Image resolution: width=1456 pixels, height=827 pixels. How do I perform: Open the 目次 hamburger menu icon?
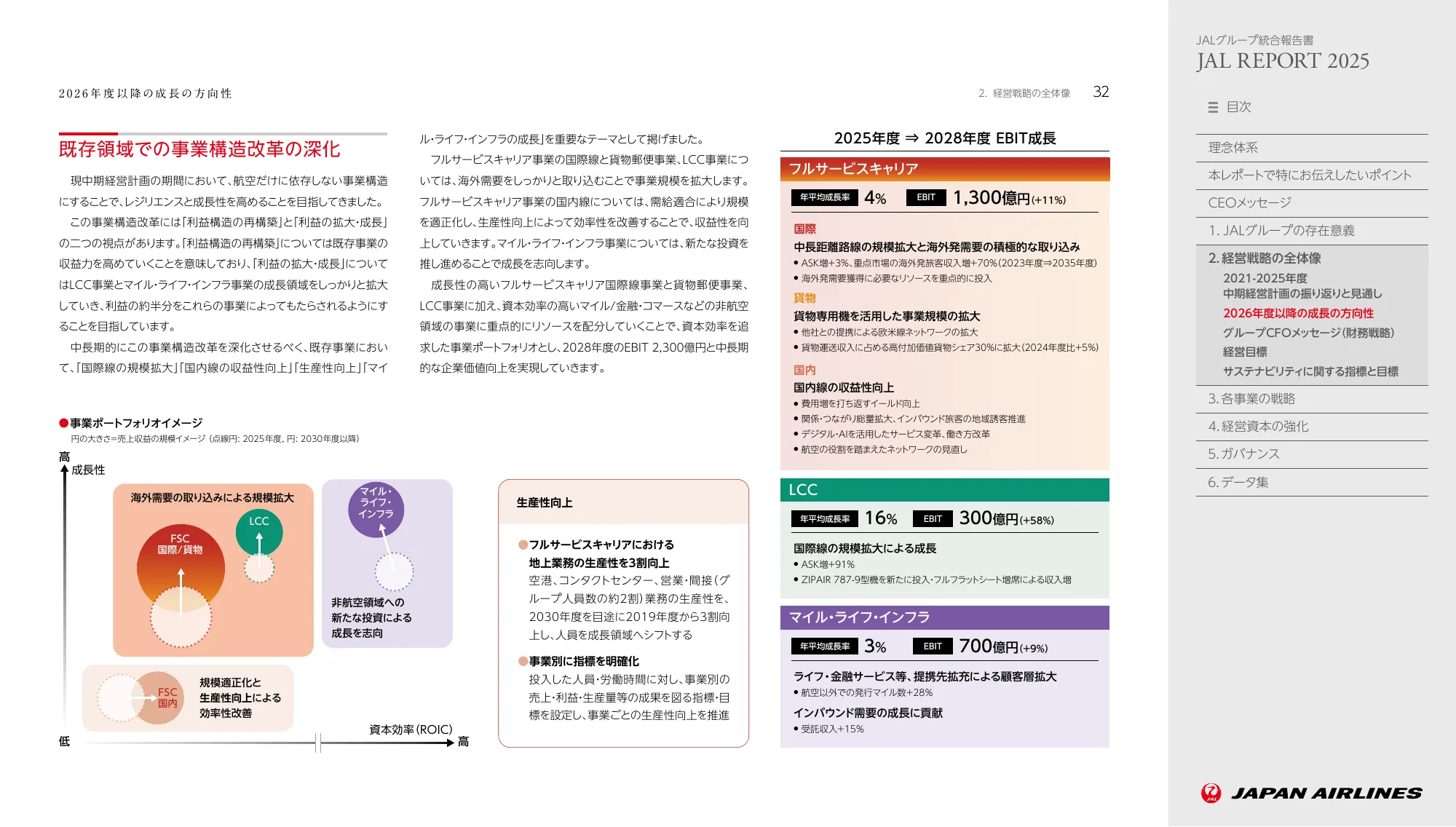(1213, 108)
